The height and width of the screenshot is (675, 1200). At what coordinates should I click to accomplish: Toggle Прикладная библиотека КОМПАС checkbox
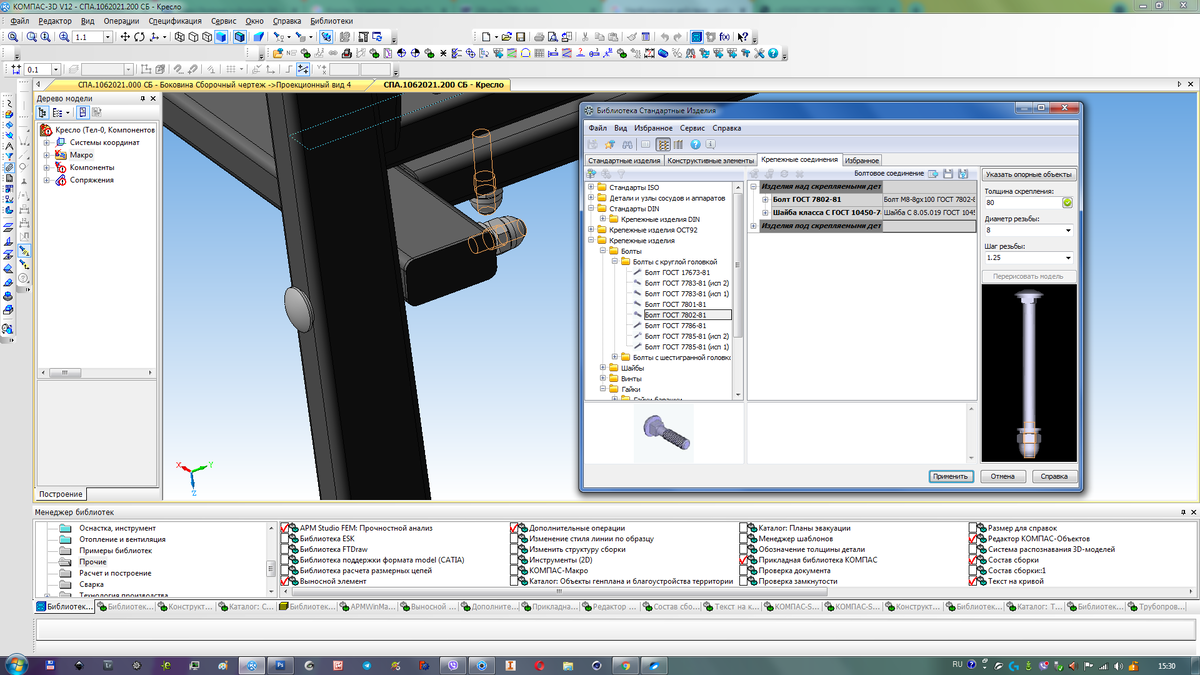pyautogui.click(x=743, y=560)
